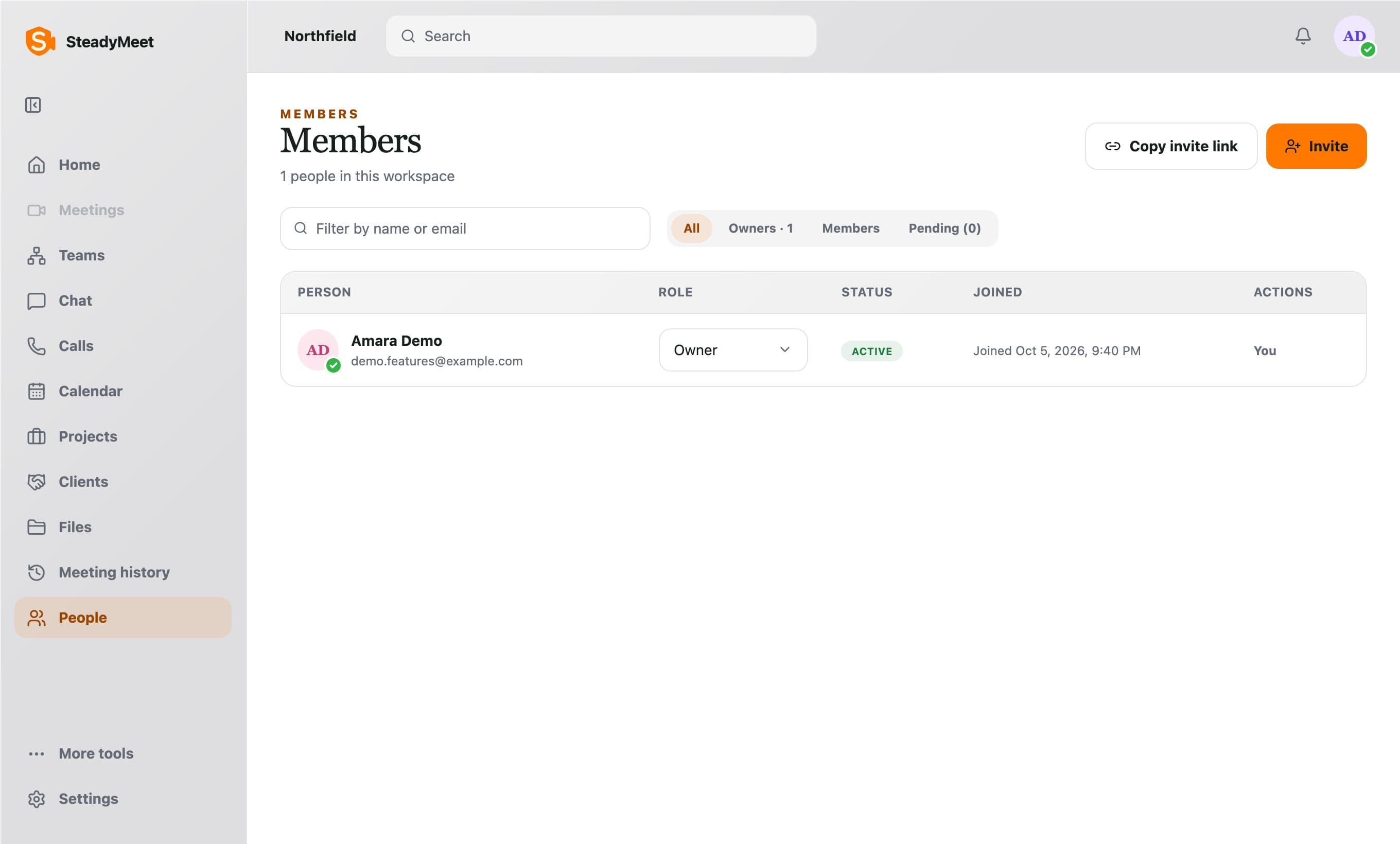Viewport: 1400px width, 844px height.
Task: Click the Northfield workspace name
Action: (x=321, y=37)
